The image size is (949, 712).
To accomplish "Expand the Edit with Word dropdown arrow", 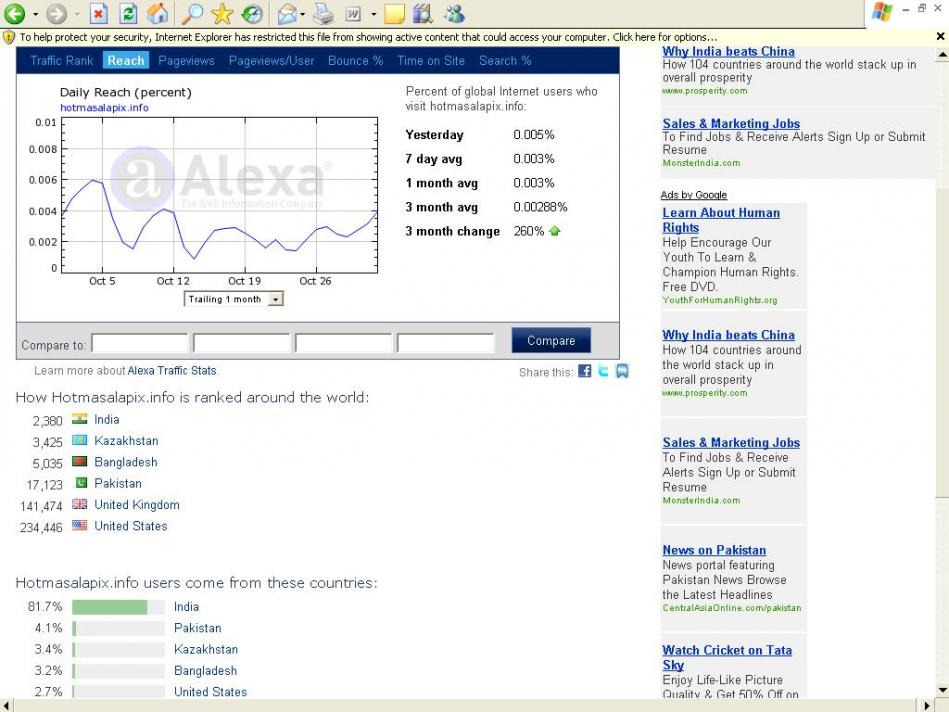I will point(373,13).
